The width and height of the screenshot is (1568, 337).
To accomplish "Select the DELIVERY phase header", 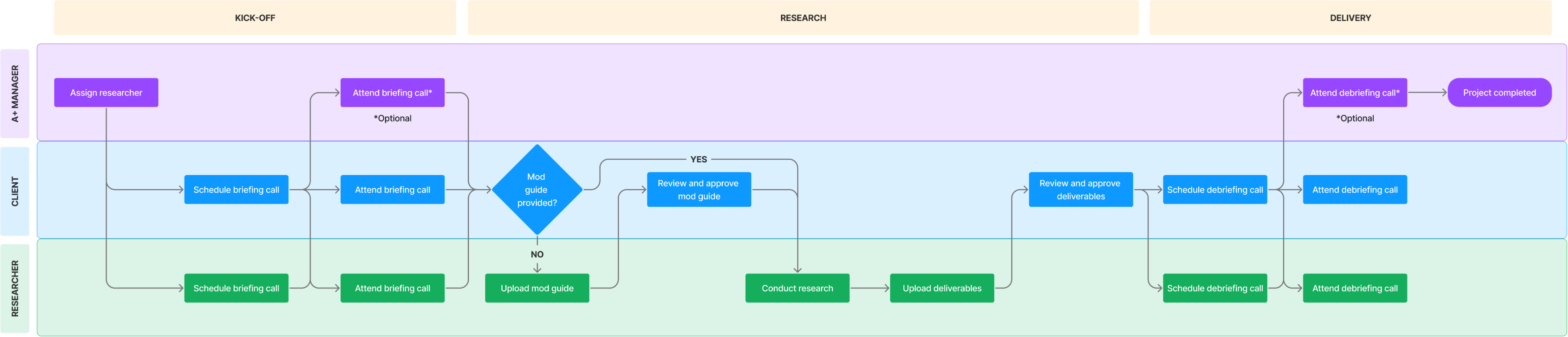I will click(1350, 18).
